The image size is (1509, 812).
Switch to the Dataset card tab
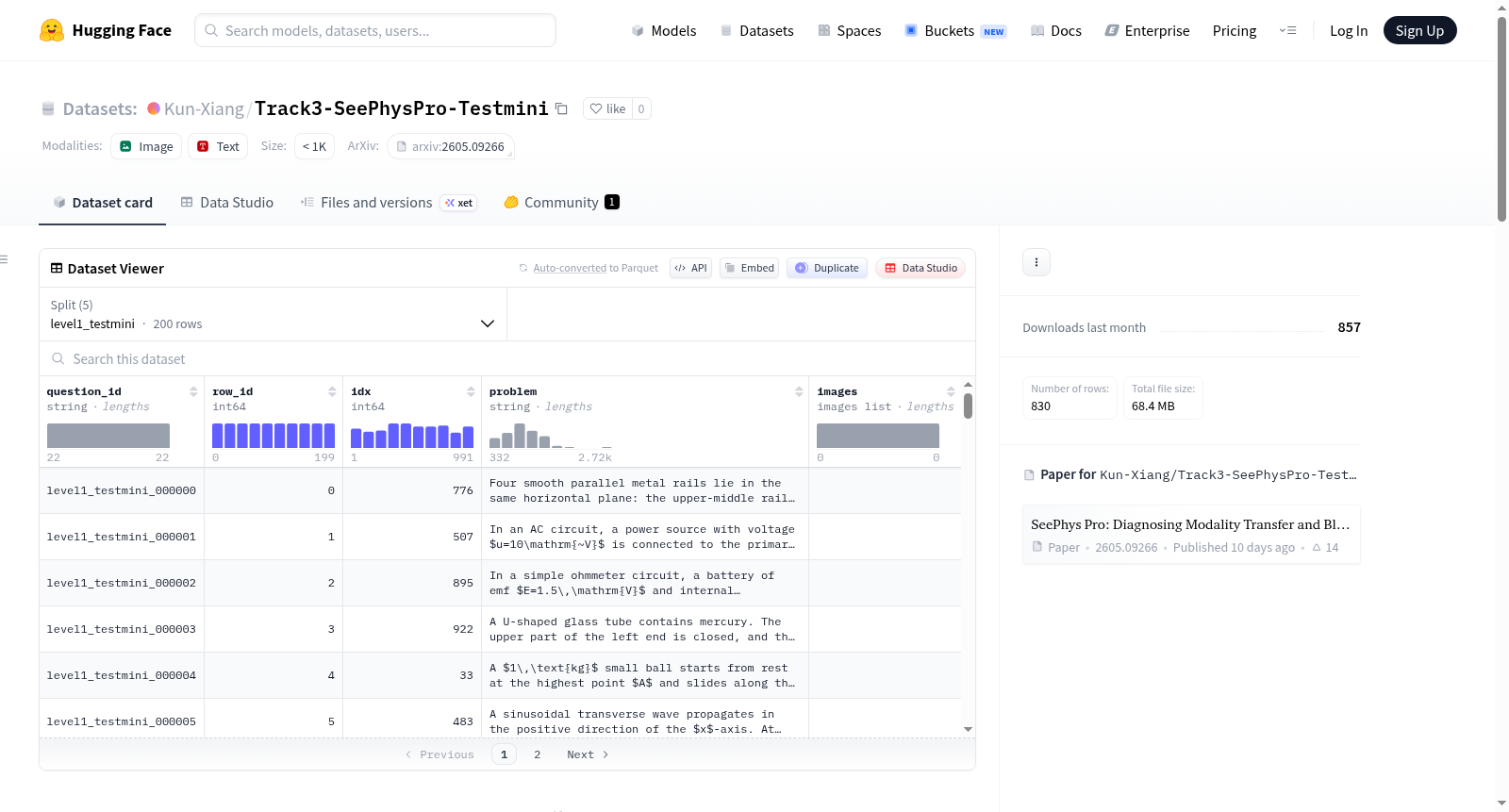(102, 202)
